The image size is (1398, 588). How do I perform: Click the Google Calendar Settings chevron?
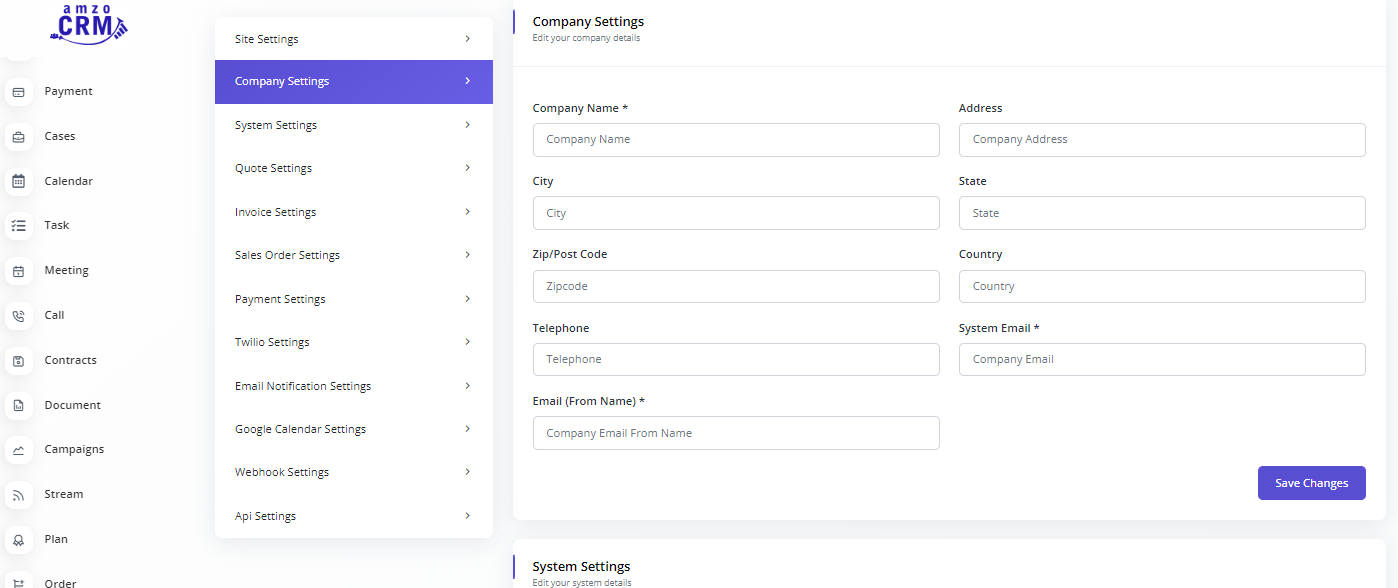[x=467, y=428]
